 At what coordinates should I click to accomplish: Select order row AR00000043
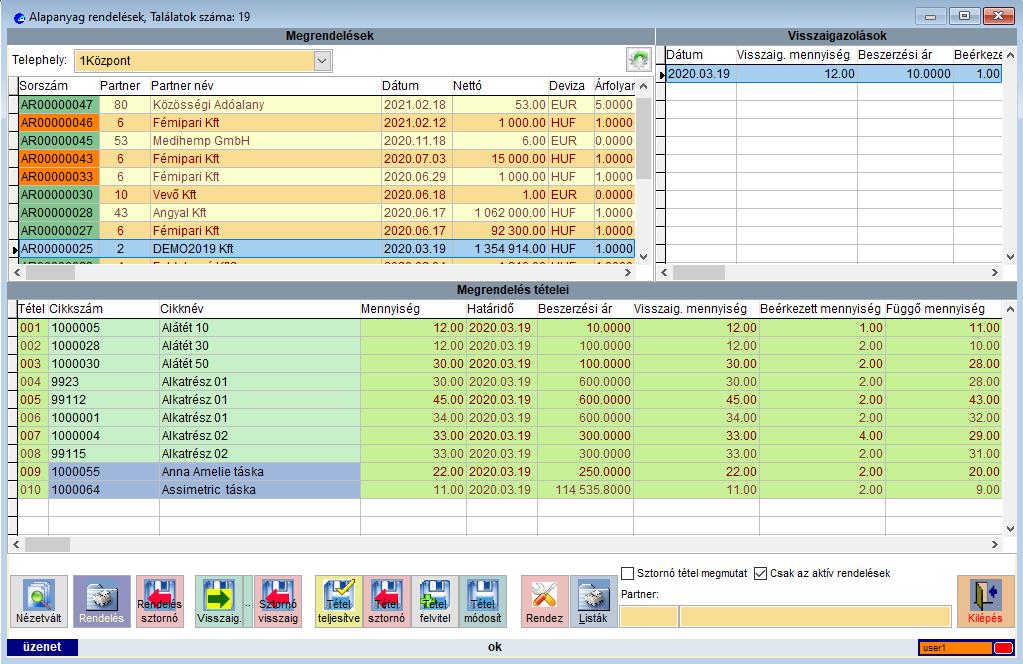click(x=326, y=158)
